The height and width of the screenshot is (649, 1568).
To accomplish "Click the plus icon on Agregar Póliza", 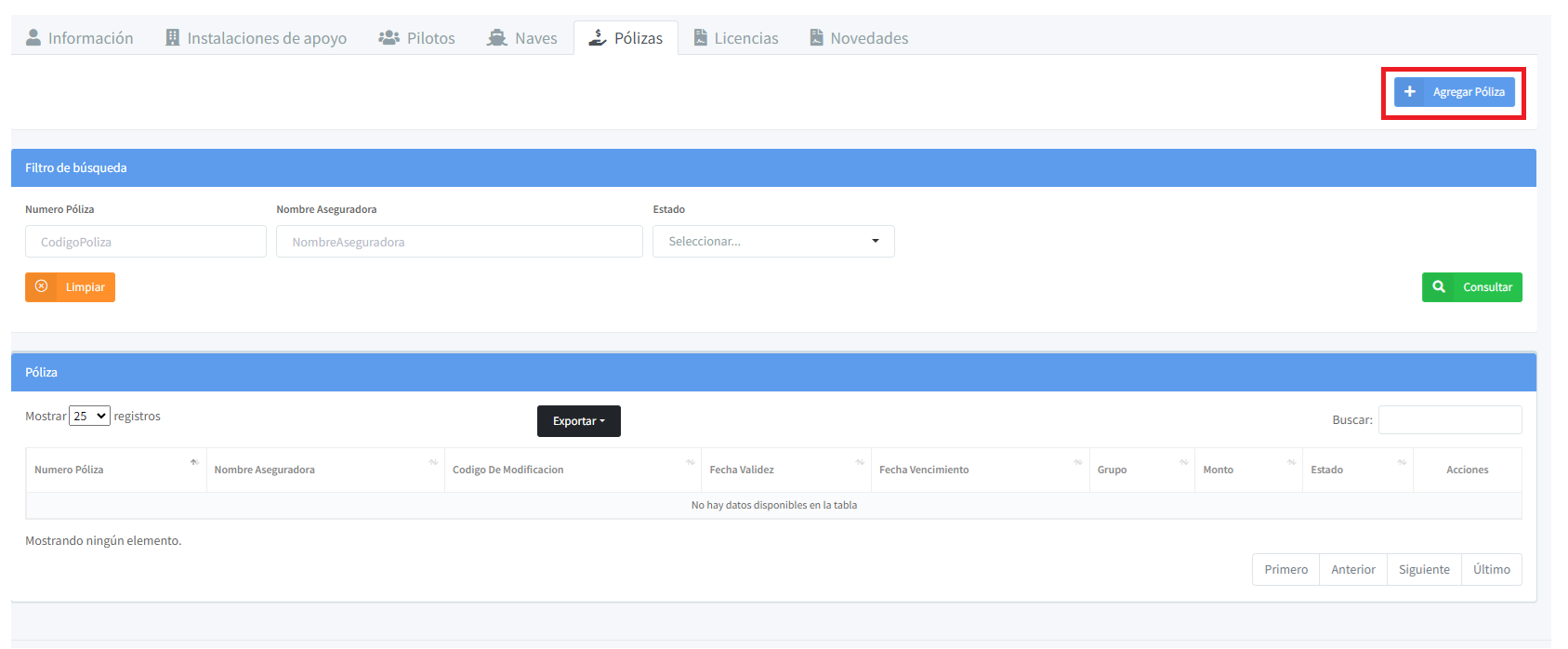I will tap(1409, 92).
